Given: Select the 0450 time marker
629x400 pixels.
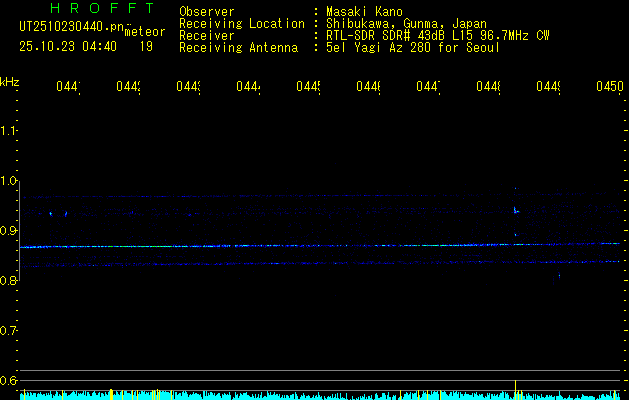Looking at the screenshot, I should coord(608,88).
